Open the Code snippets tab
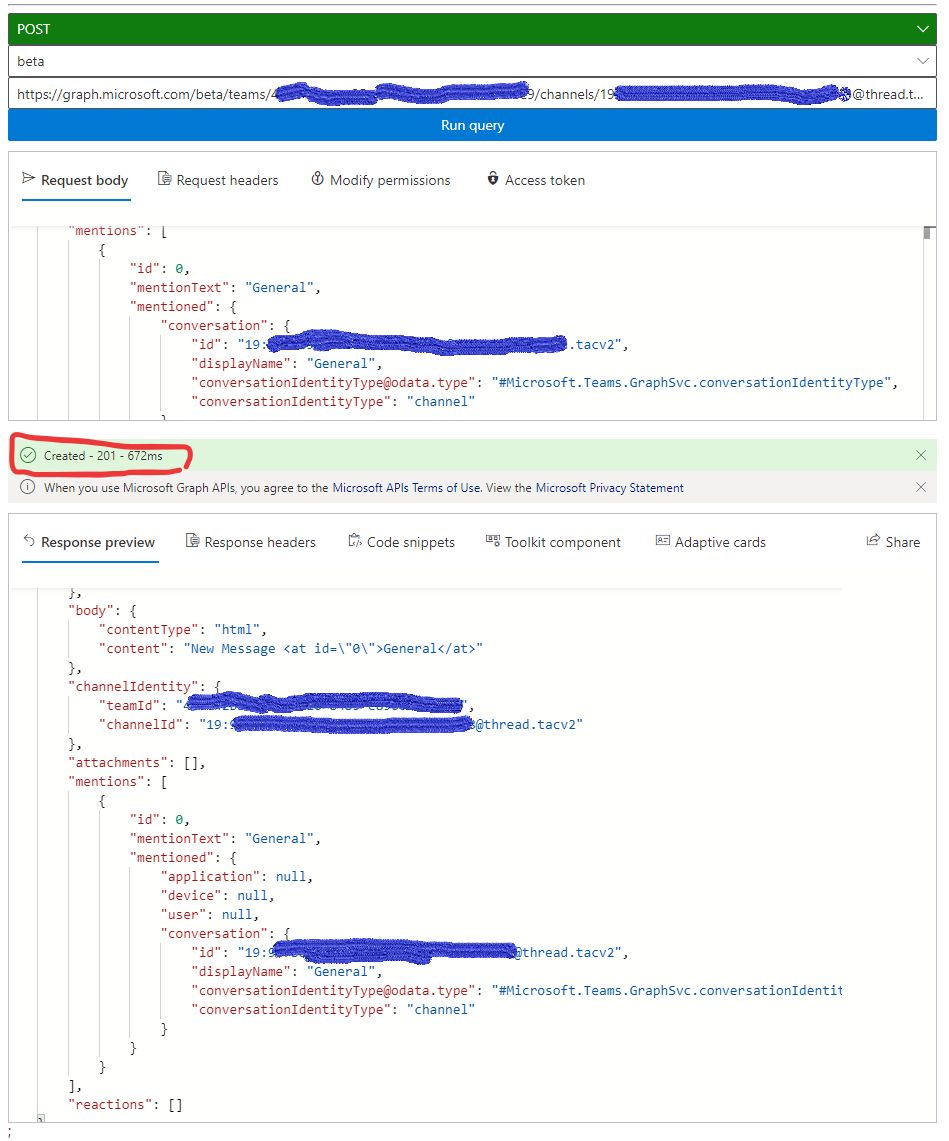This screenshot has width=949, height=1141. click(x=402, y=542)
